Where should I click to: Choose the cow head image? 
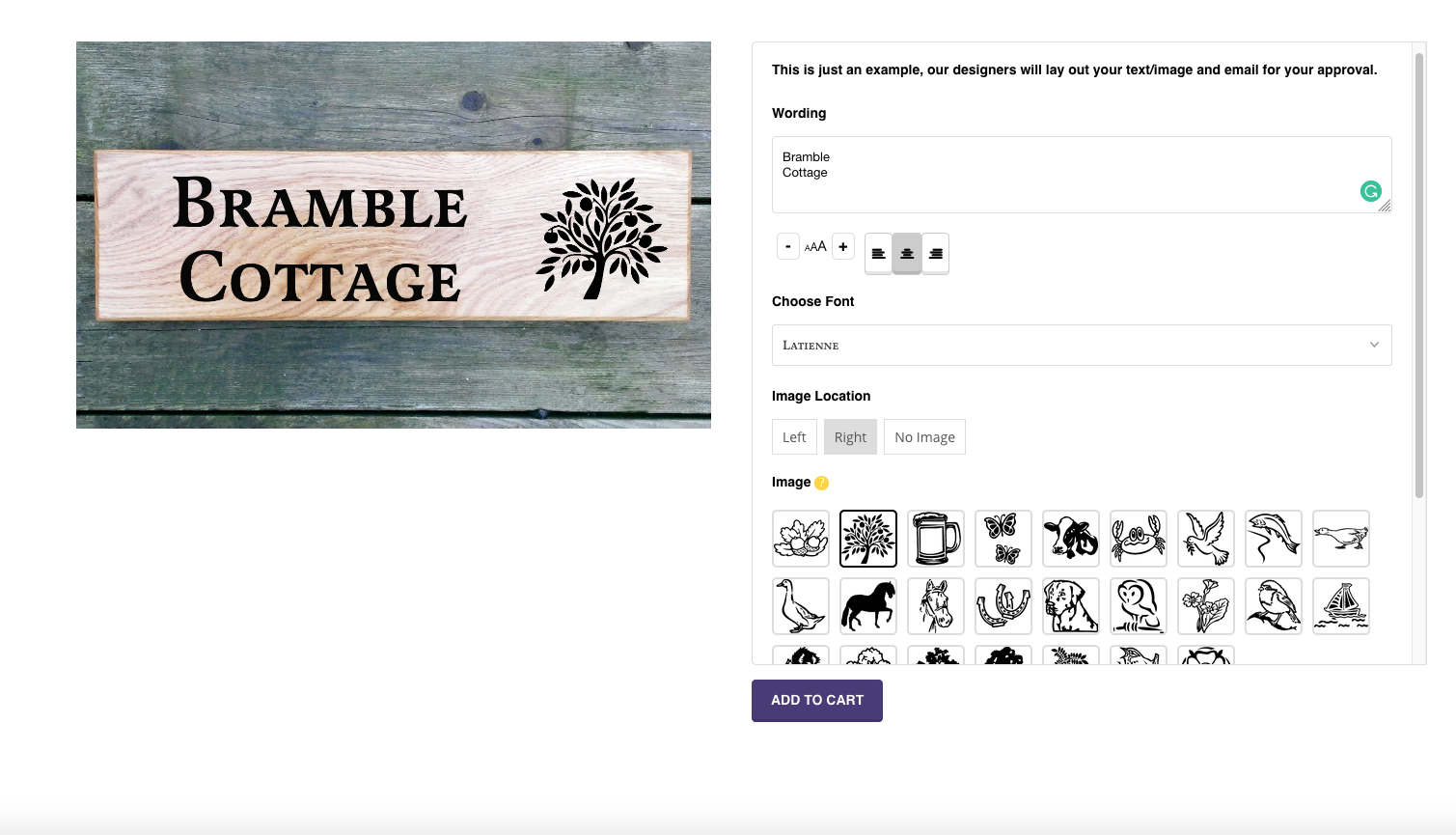[x=1071, y=539]
